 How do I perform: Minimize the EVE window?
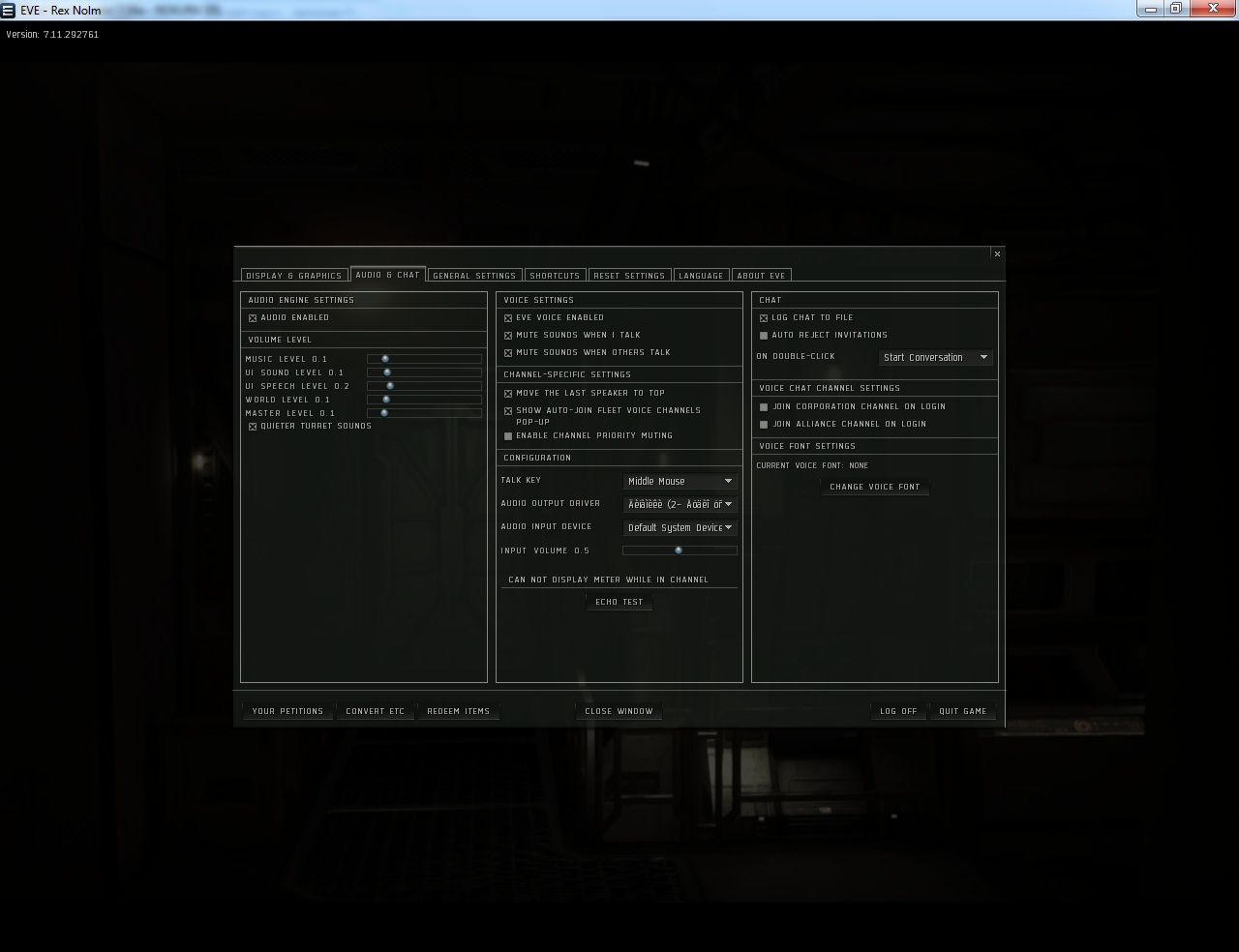[1151, 9]
